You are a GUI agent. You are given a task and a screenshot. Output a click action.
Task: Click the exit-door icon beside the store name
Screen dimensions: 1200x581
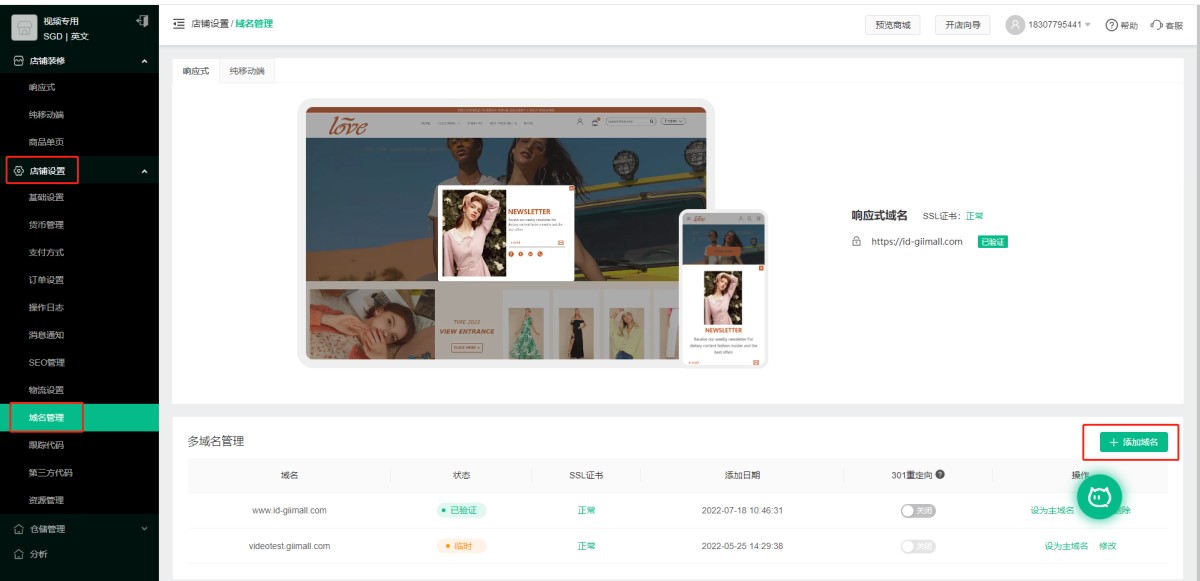pos(141,20)
